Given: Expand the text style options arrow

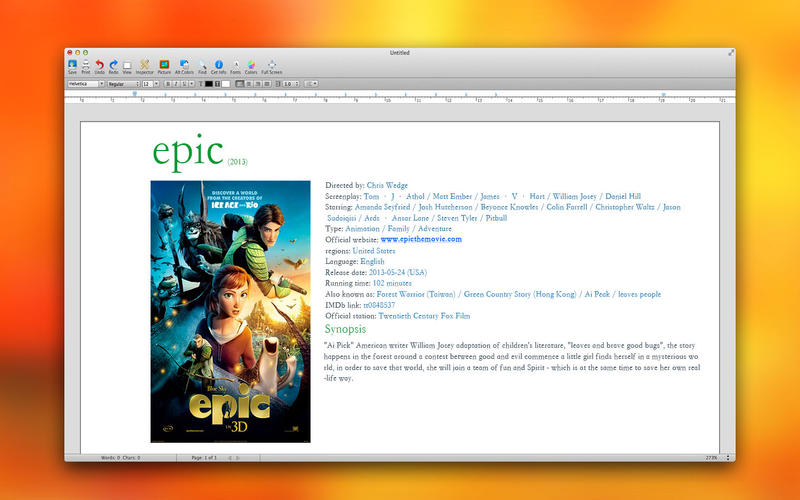Looking at the screenshot, I should coord(192,84).
